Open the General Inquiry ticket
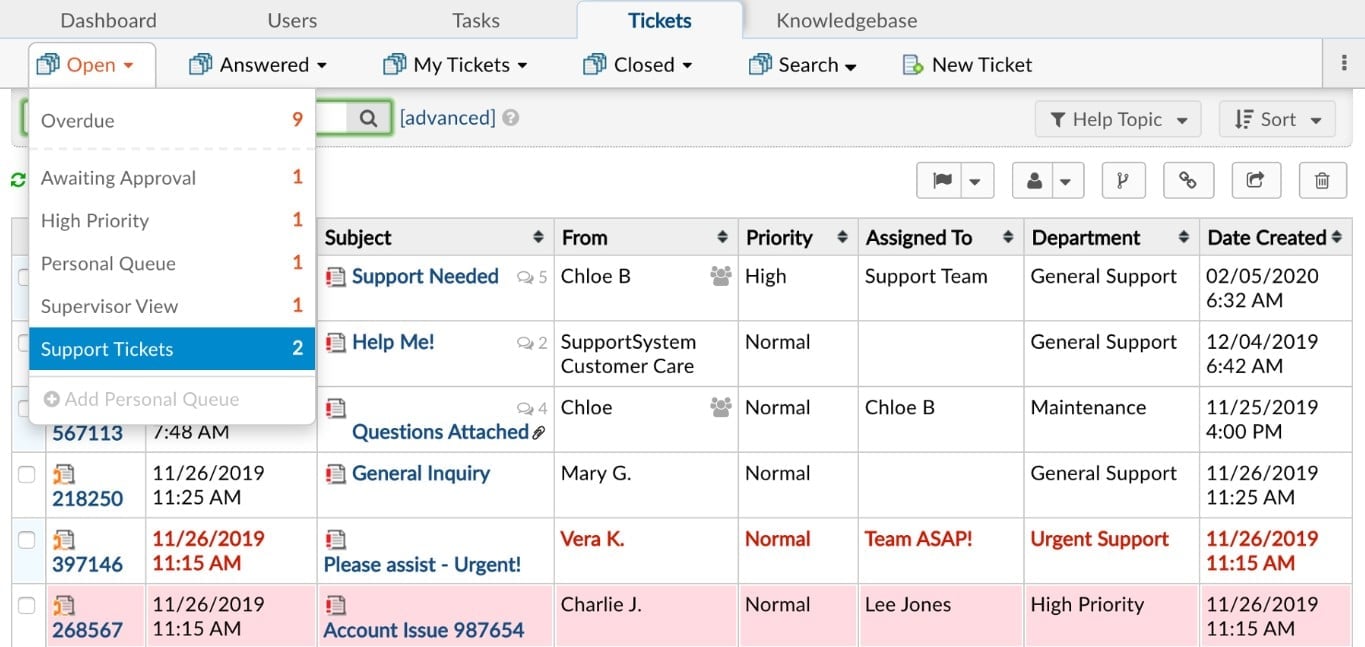The height and width of the screenshot is (647, 1365). coord(421,474)
